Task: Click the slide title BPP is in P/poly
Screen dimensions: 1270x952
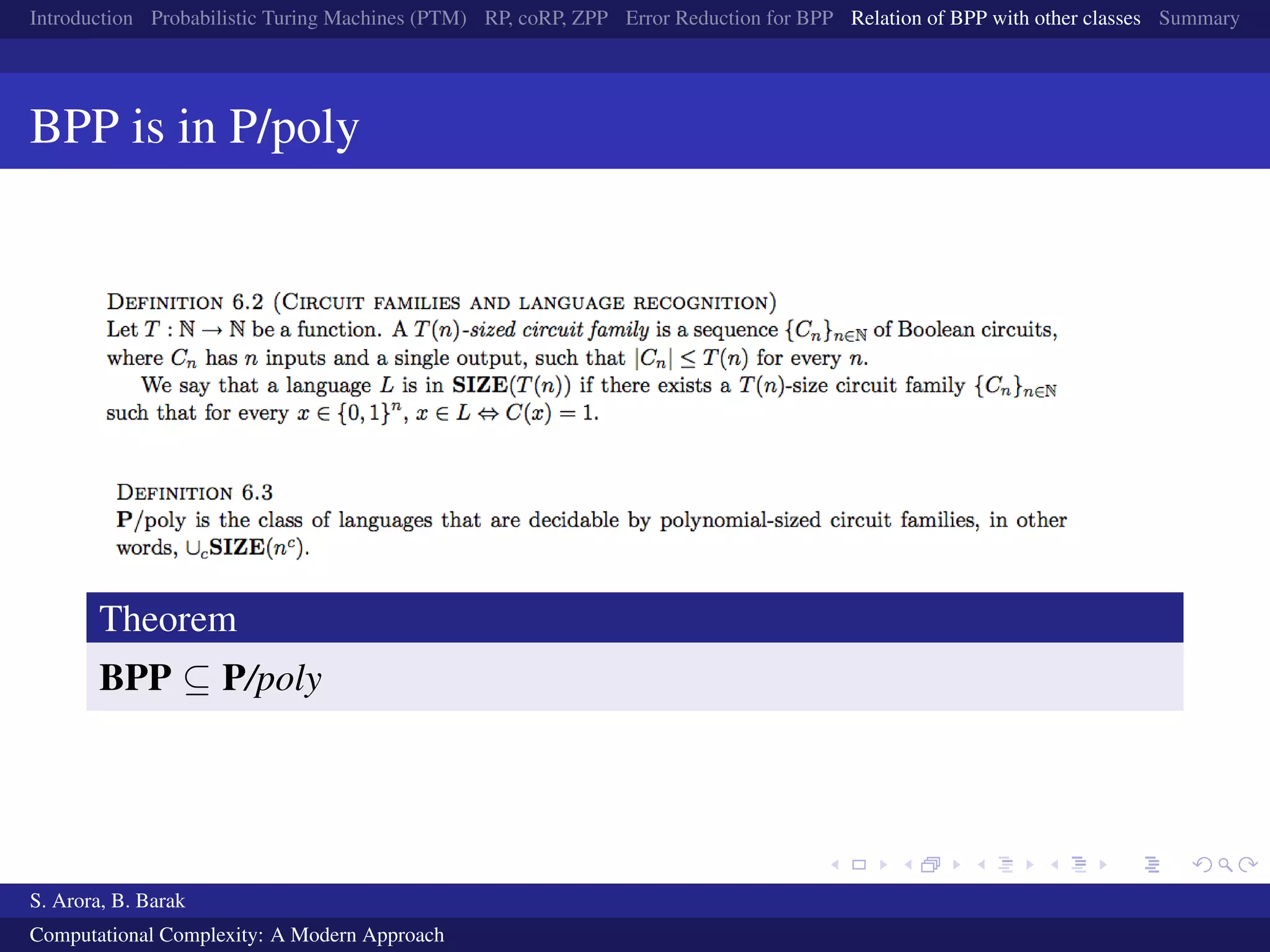Action: (x=194, y=127)
